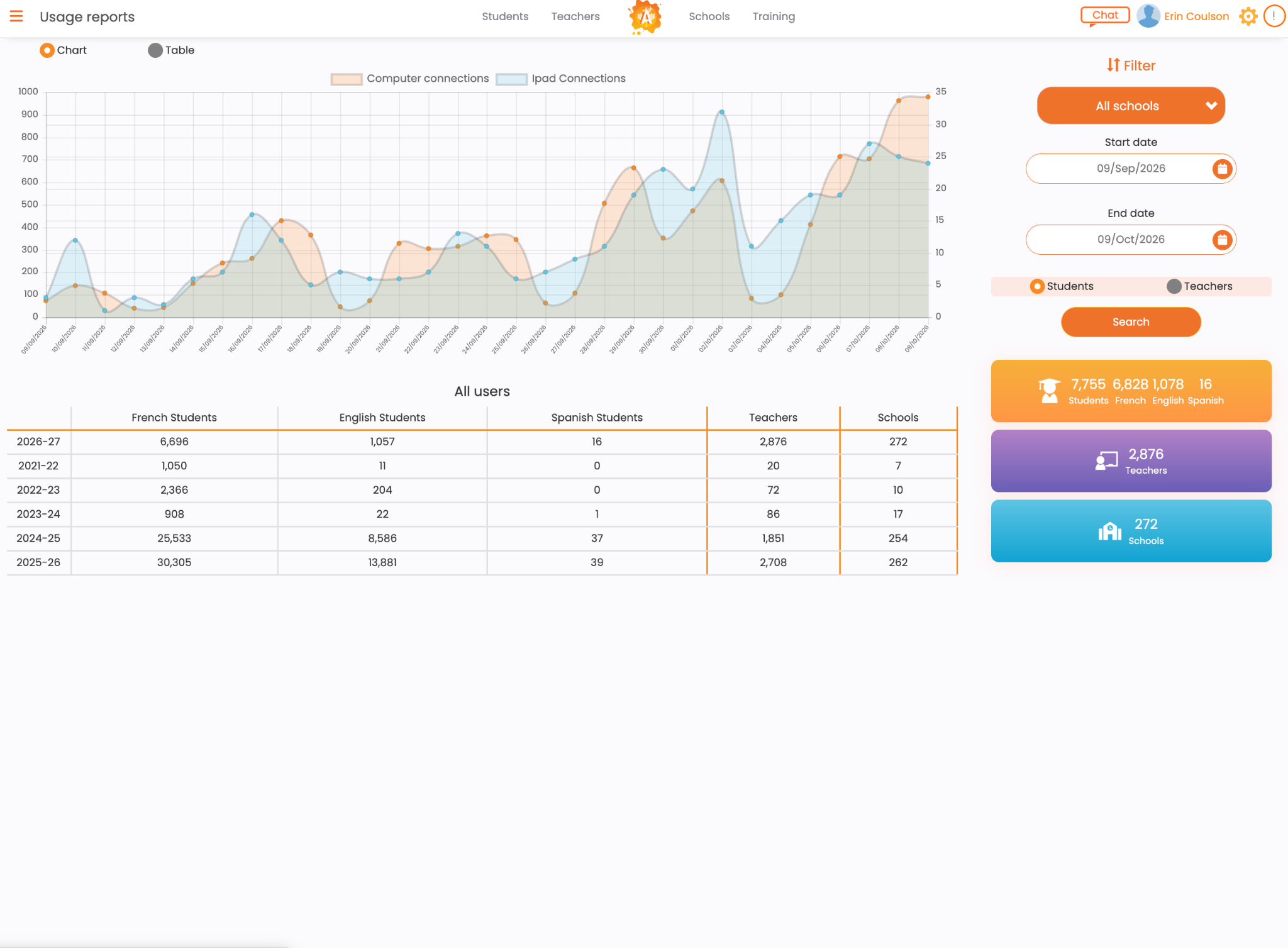Go to the Schools nav item

pos(709,16)
